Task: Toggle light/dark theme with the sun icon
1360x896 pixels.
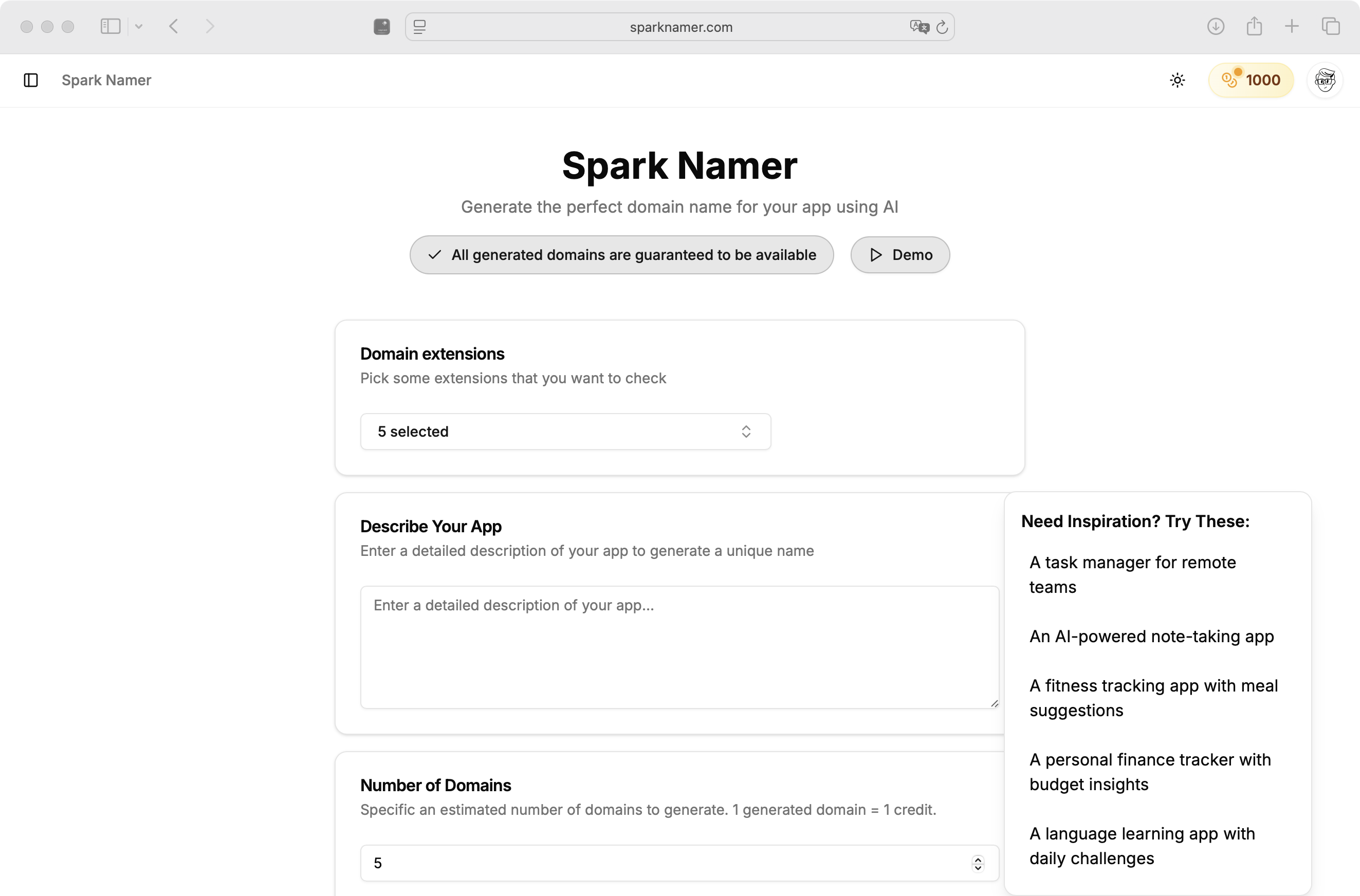Action: pos(1177,80)
